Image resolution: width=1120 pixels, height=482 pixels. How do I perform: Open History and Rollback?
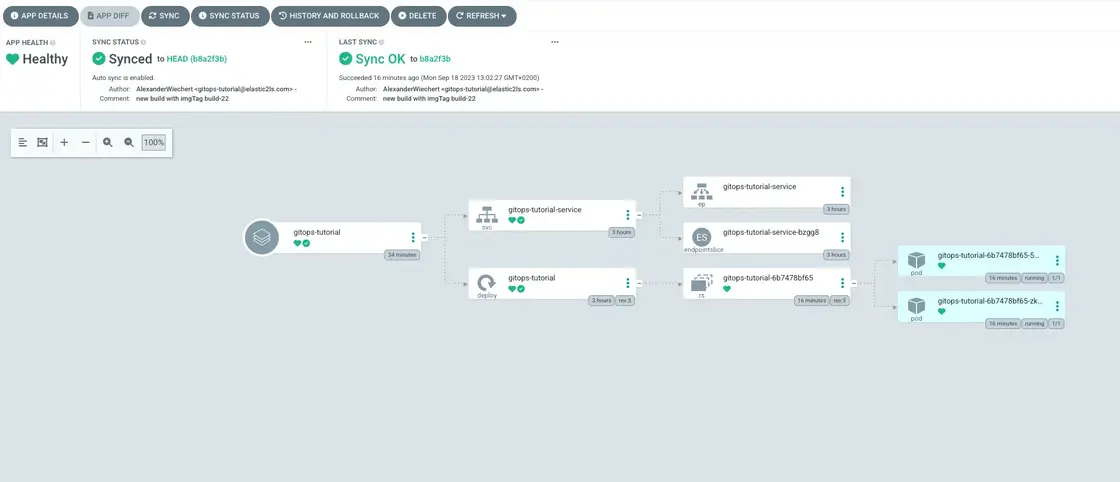[x=328, y=16]
